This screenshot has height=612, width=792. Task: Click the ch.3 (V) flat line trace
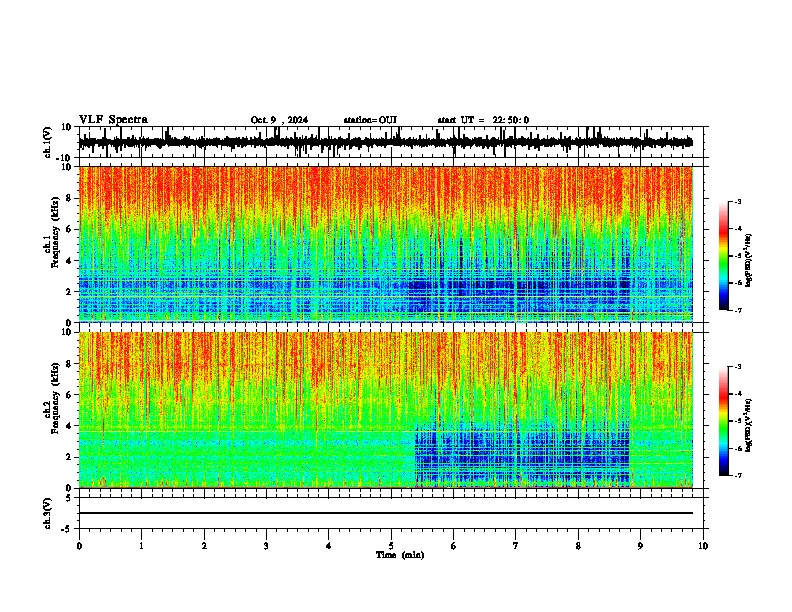pos(386,513)
